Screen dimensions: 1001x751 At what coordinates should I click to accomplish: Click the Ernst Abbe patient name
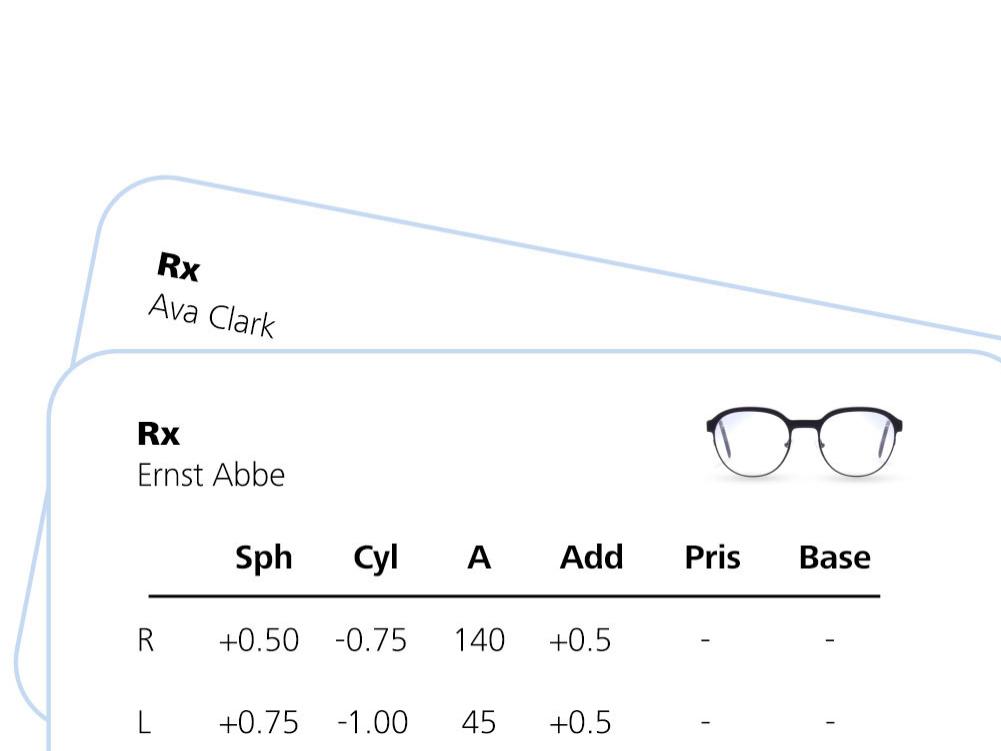coord(211,475)
